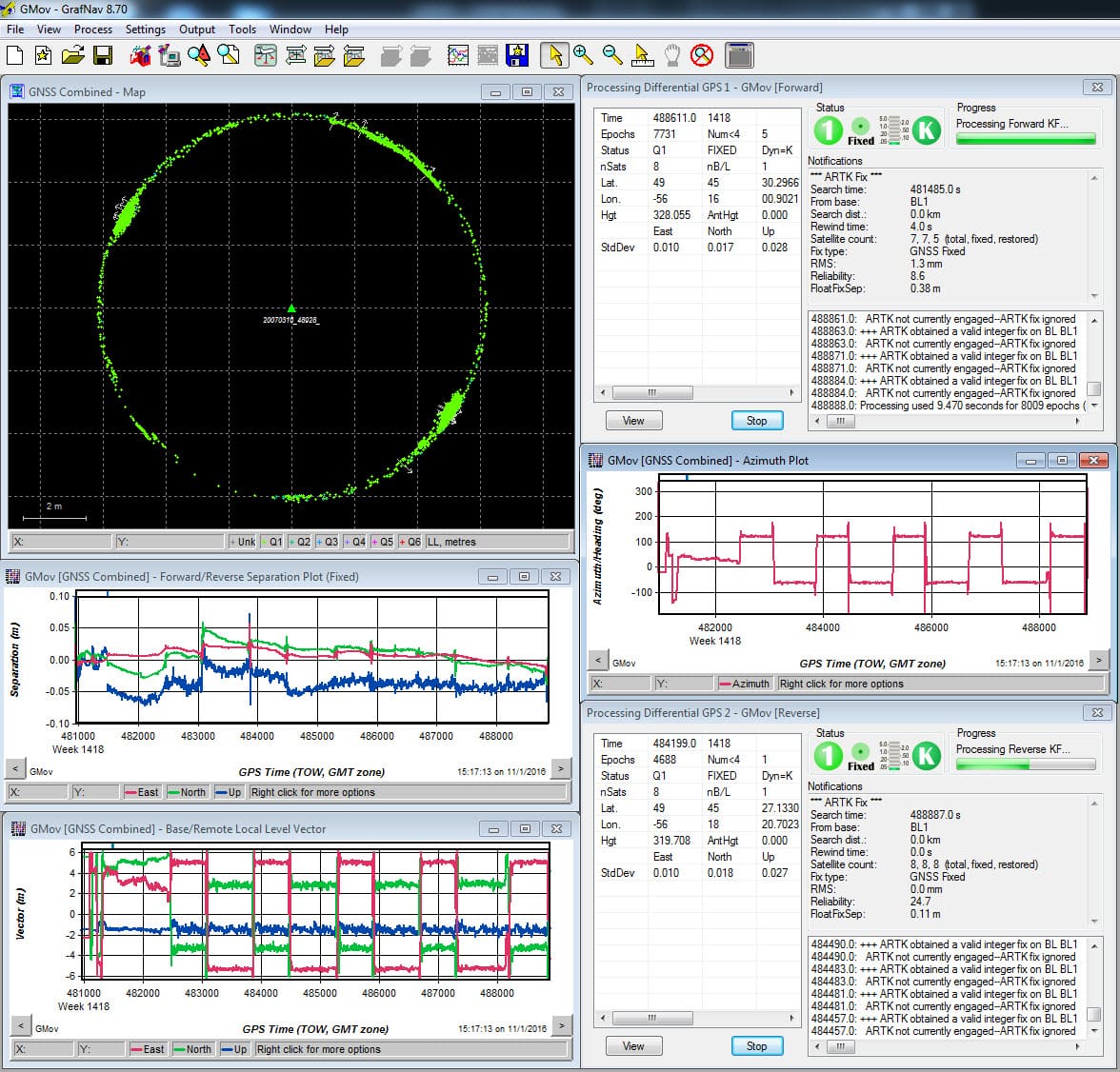Click green K indicator in Forward status
The width and height of the screenshot is (1120, 1072).
click(x=927, y=130)
